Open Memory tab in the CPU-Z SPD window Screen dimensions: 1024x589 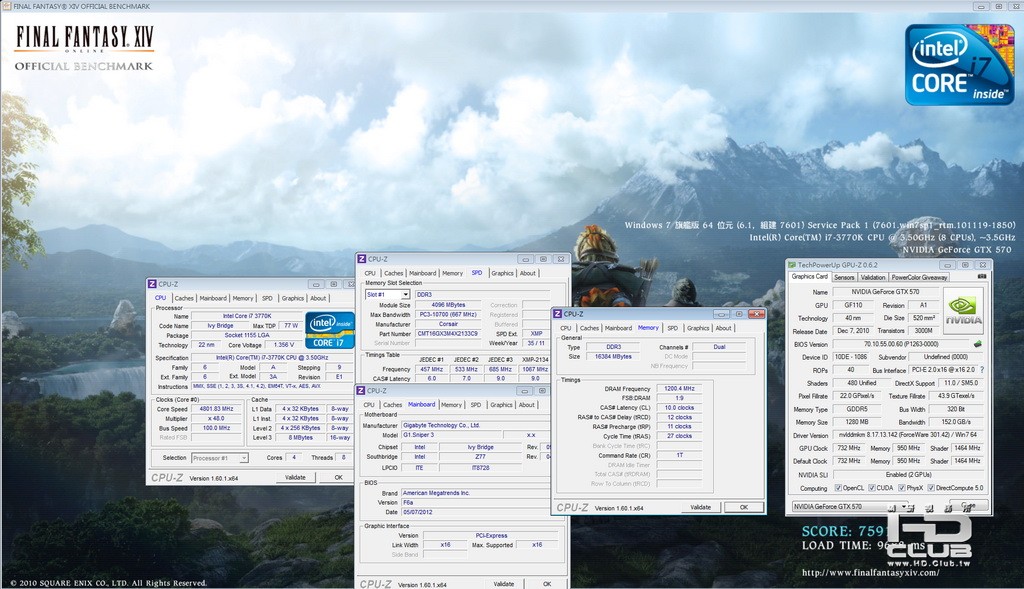(452, 273)
